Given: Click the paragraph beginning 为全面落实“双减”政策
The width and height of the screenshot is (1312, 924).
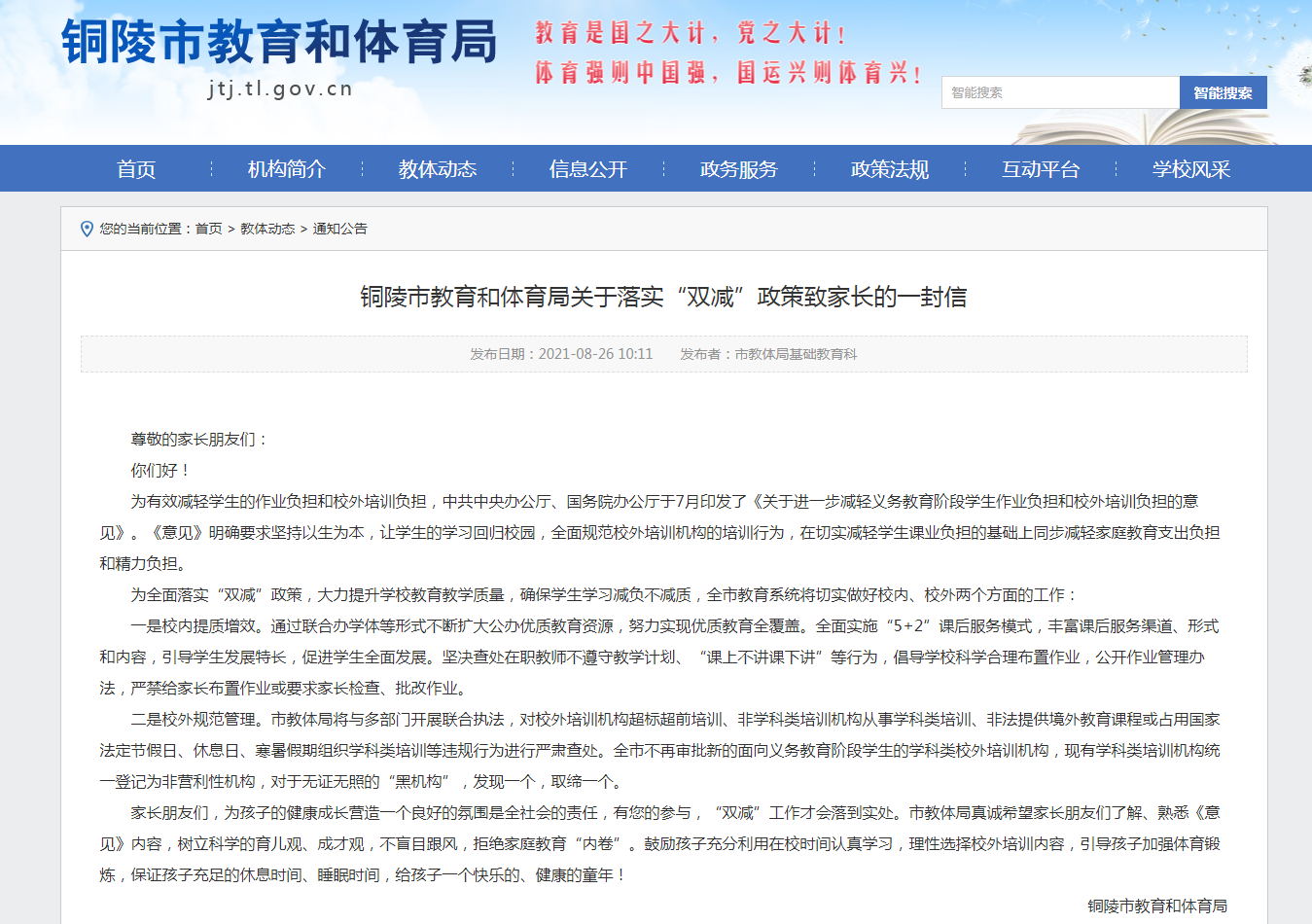Looking at the screenshot, I should (x=603, y=595).
